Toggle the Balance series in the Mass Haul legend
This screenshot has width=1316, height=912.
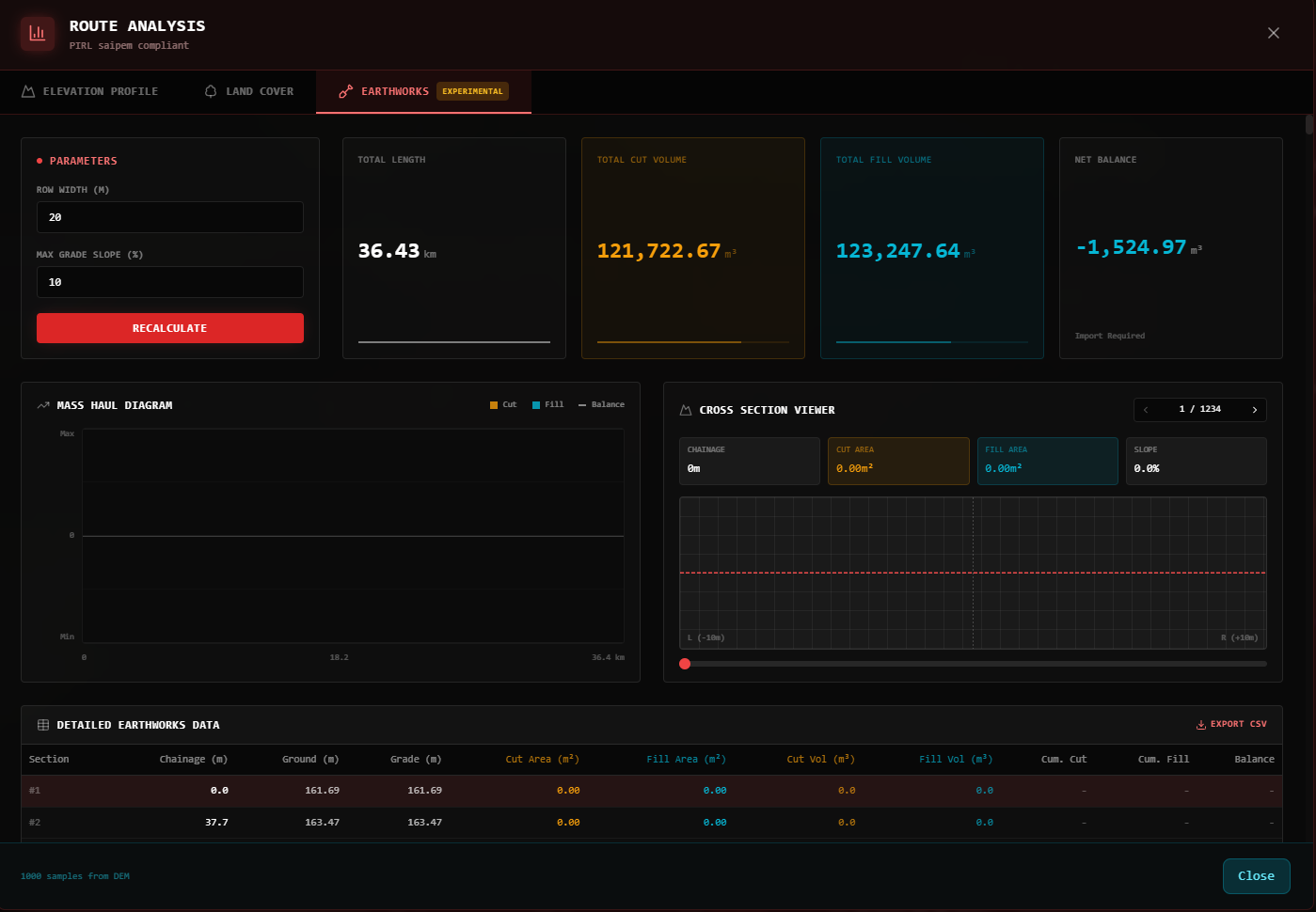click(600, 404)
